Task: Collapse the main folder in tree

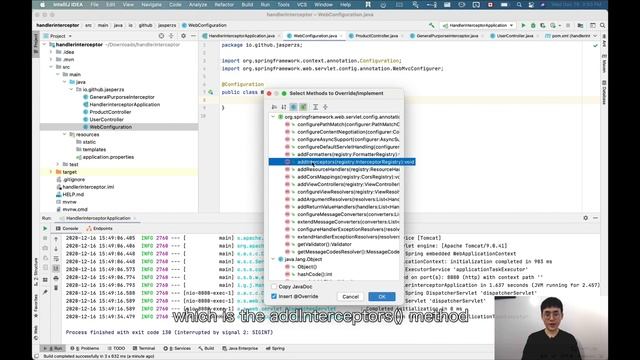Action: pos(58,74)
